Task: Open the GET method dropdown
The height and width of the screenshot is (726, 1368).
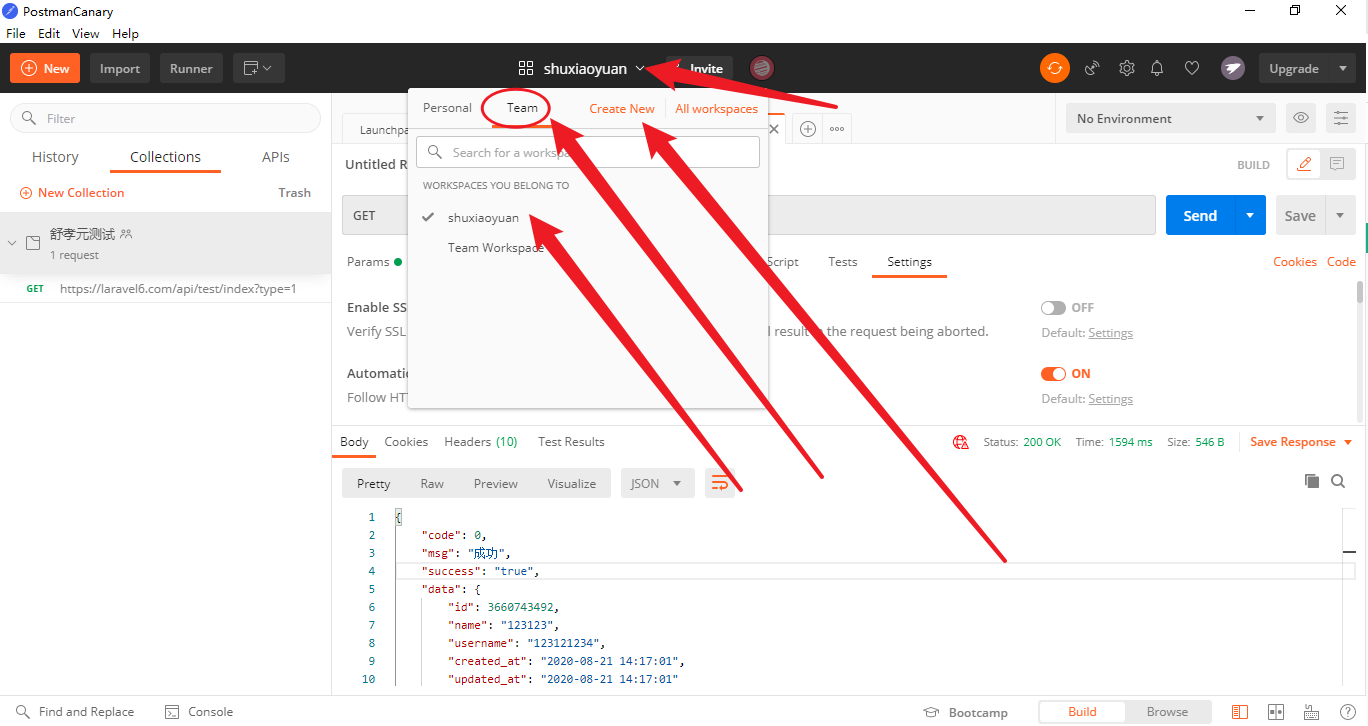Action: coord(375,215)
